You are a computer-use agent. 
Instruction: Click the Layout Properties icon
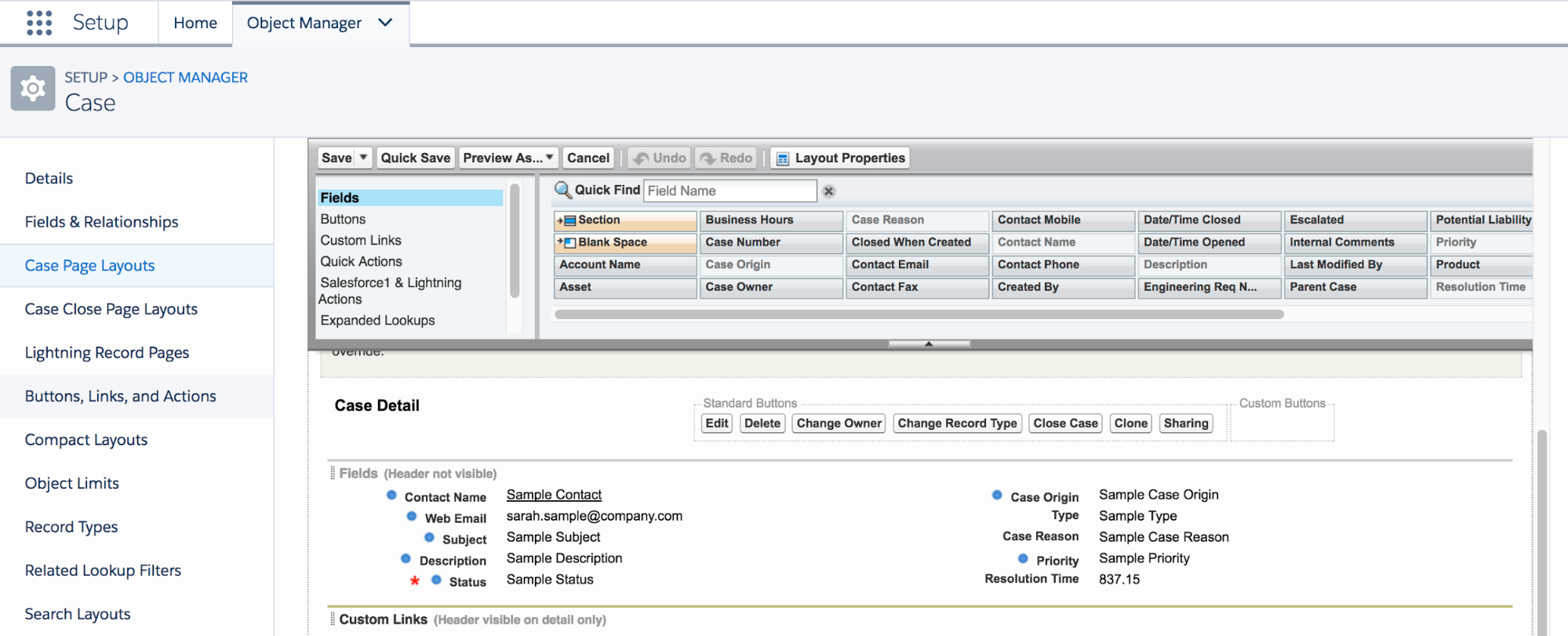click(782, 158)
